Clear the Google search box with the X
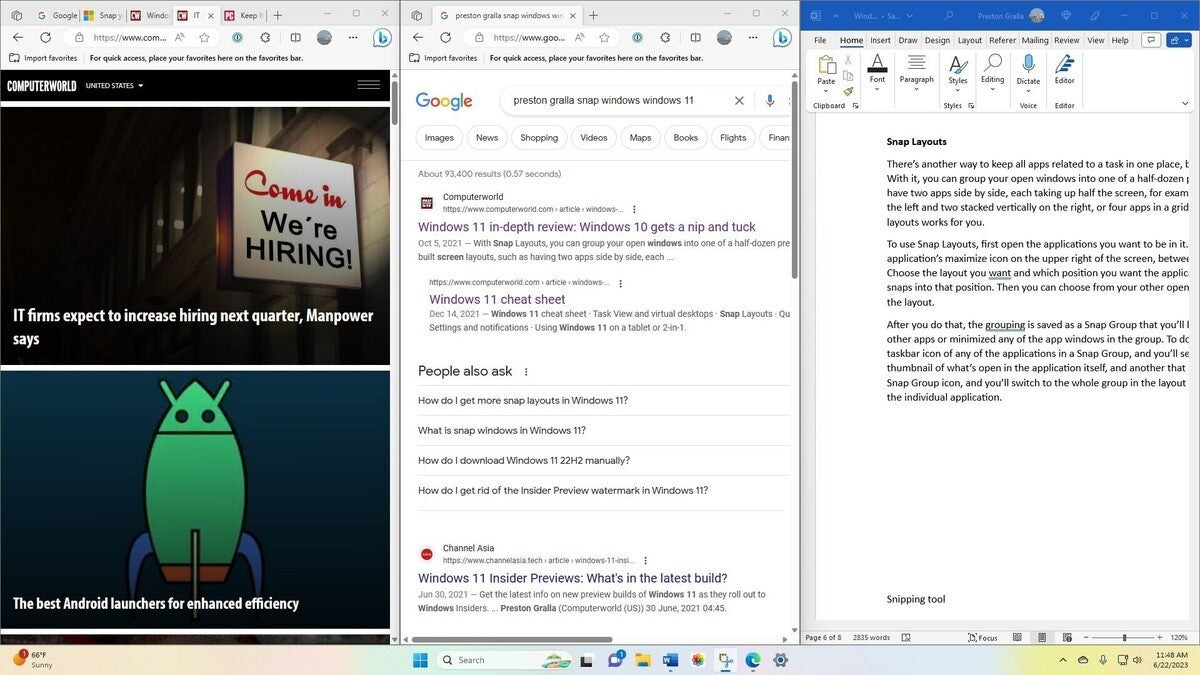Screen dimensions: 1200x675 click(x=739, y=101)
